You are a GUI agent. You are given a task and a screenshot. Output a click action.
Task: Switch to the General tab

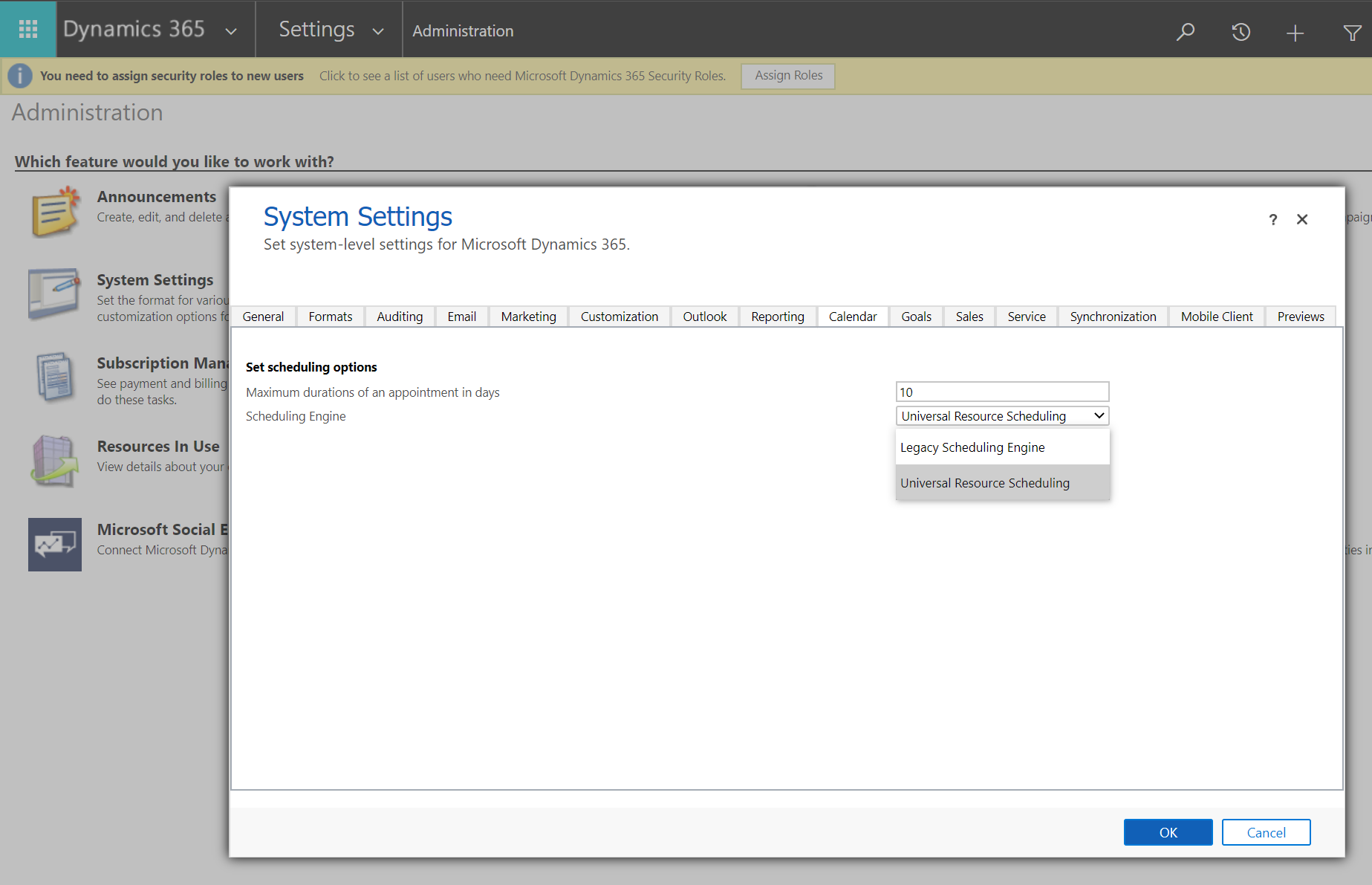click(x=263, y=317)
